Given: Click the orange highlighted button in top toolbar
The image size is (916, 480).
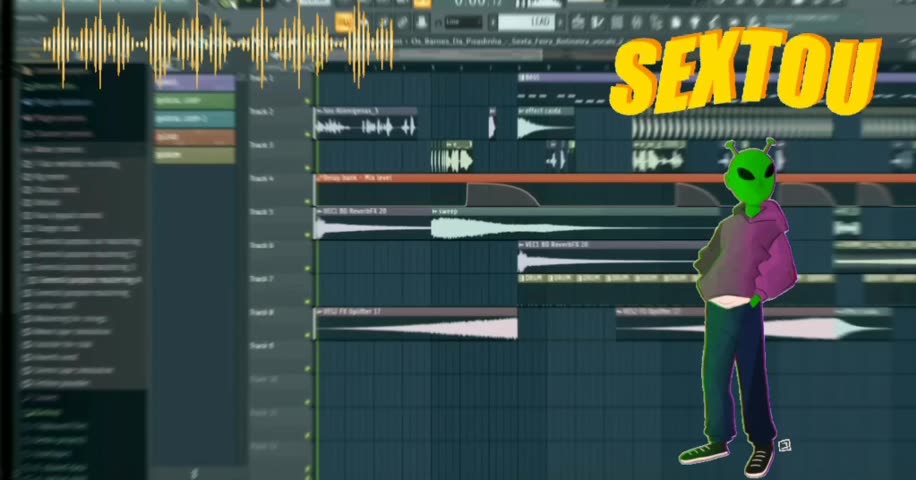Looking at the screenshot, I should [344, 22].
